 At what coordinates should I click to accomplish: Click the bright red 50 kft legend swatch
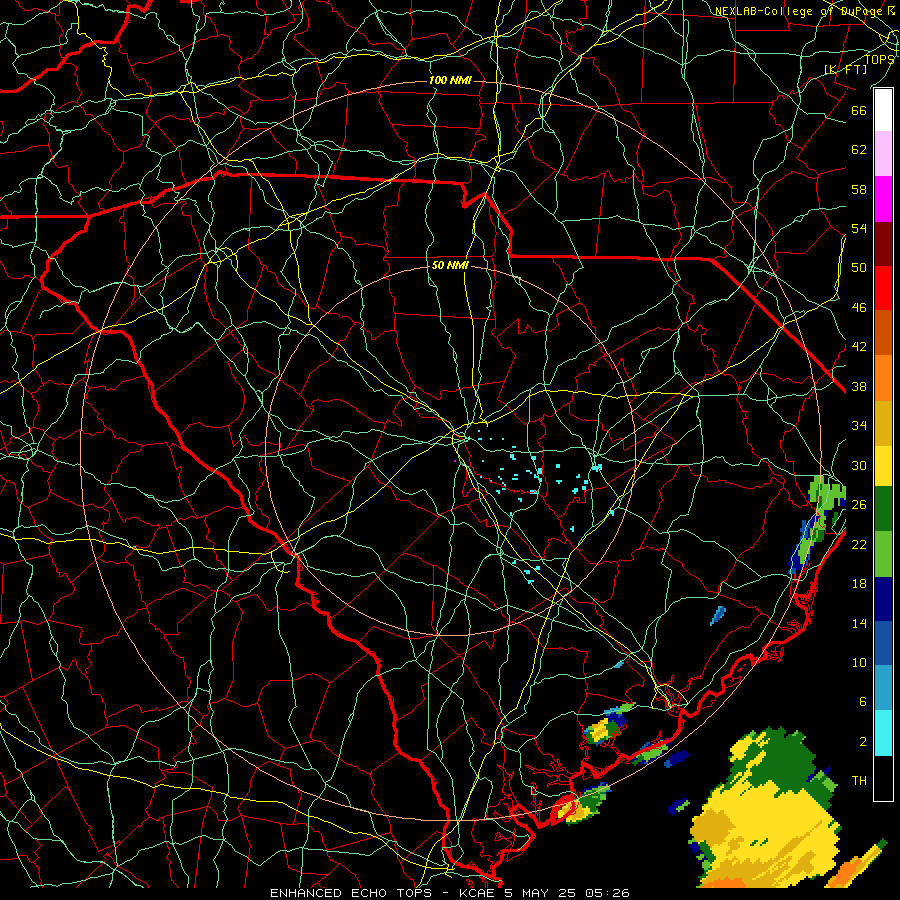883,288
